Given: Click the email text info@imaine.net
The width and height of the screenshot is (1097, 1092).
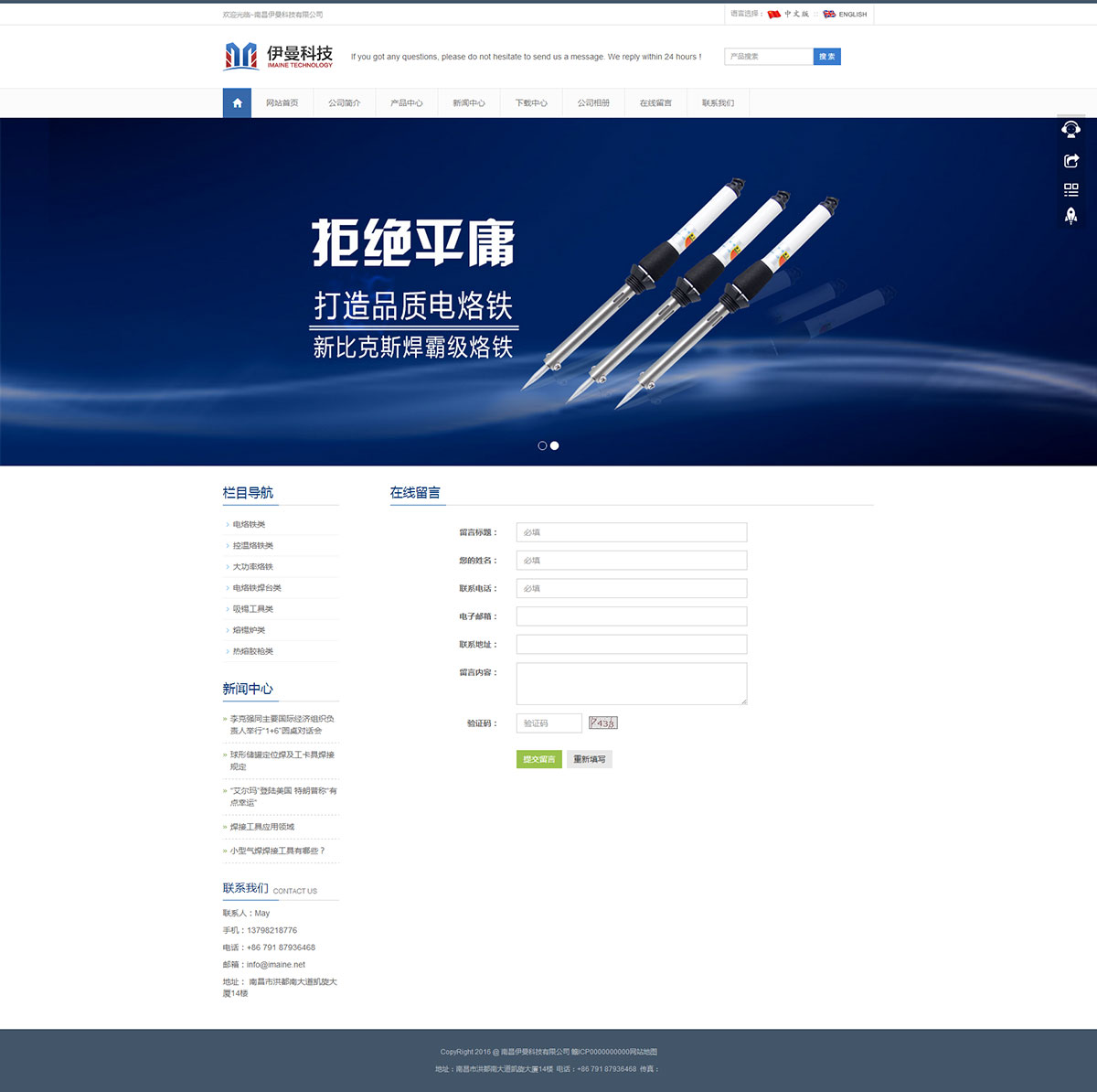Looking at the screenshot, I should click(x=276, y=964).
